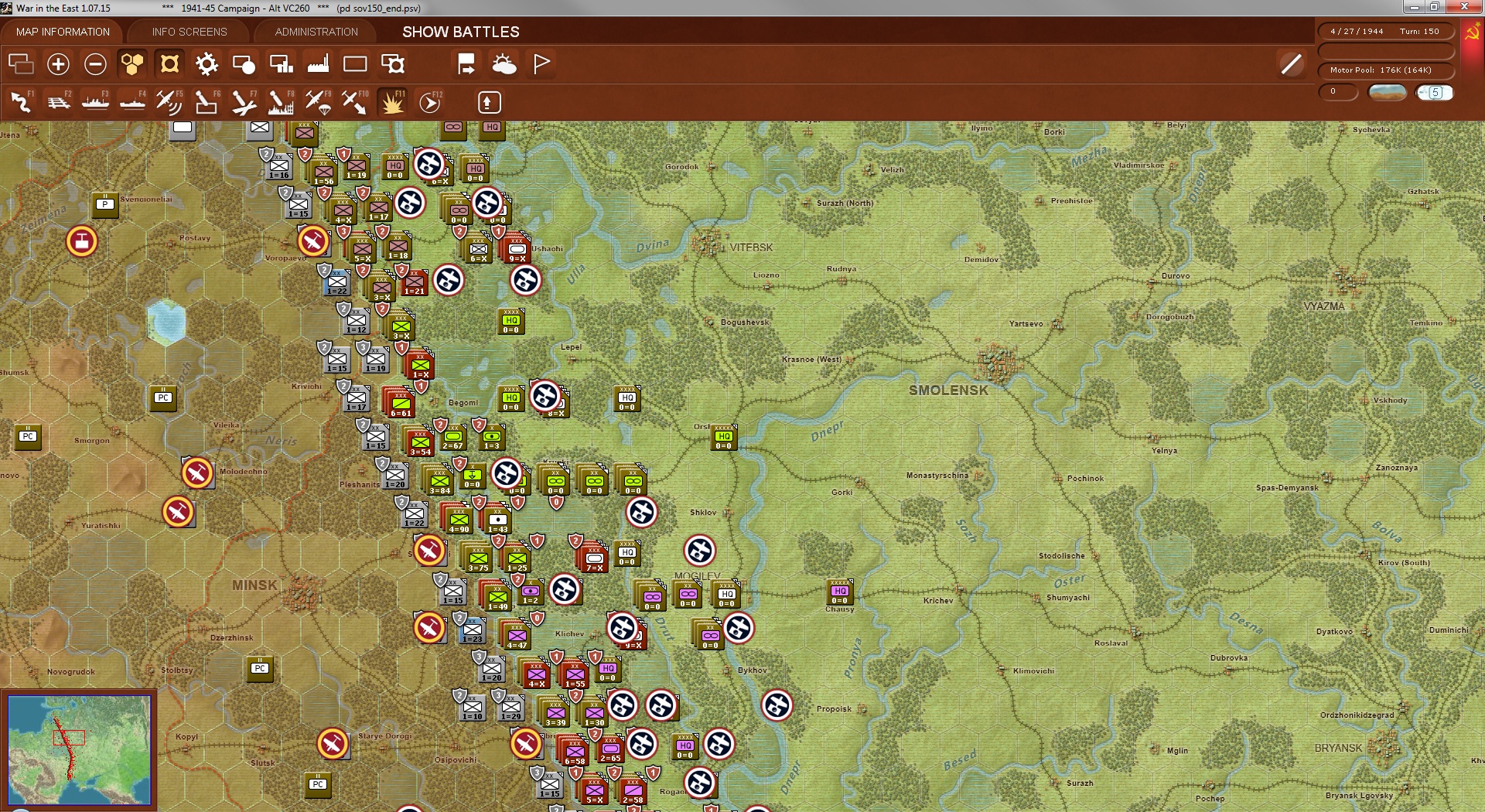Click the Soviet hammer and sickle flag
1485x812 pixels.
point(1472,32)
